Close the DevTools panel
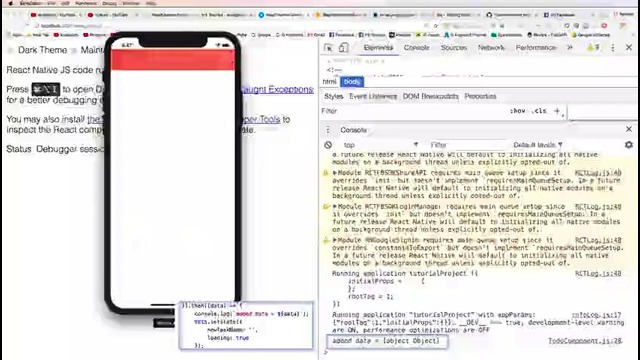The width and height of the screenshot is (640, 360). coord(629,48)
